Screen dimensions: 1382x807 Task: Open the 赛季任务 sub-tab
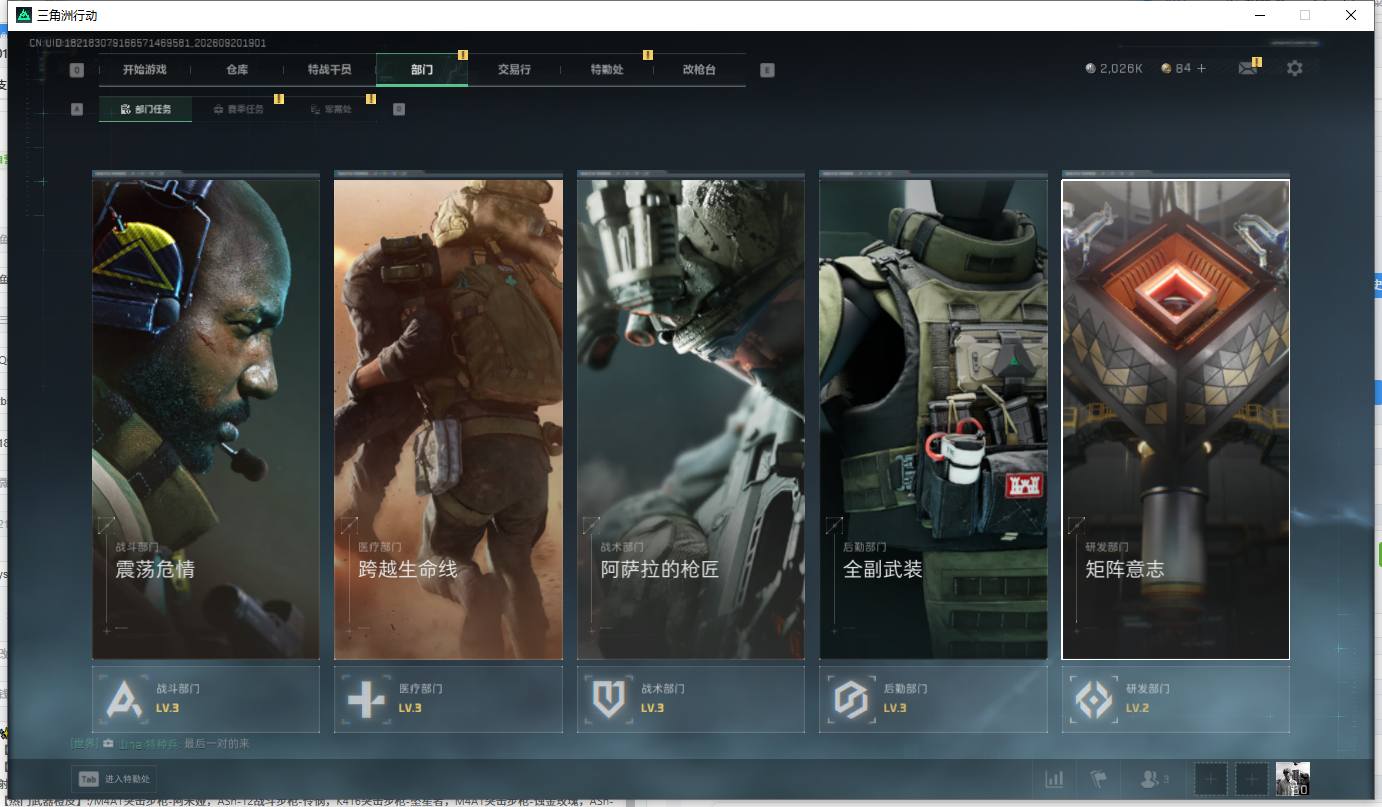pos(238,109)
